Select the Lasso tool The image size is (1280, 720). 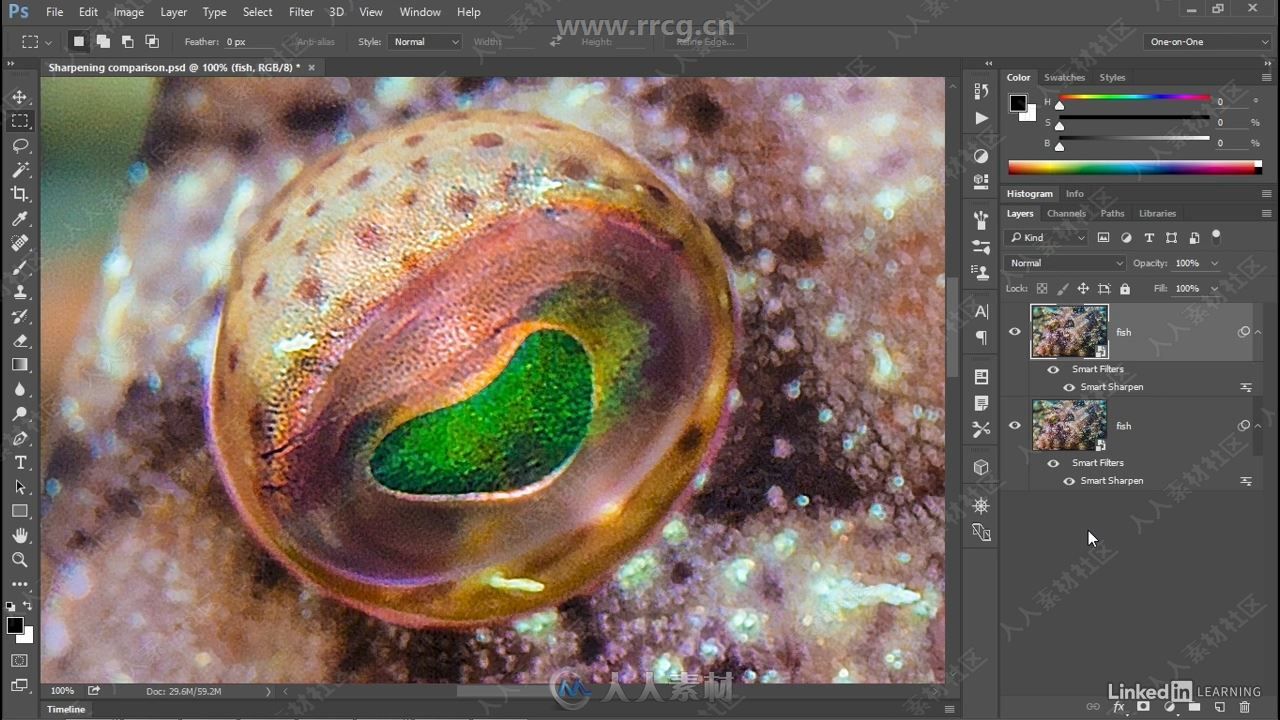20,146
